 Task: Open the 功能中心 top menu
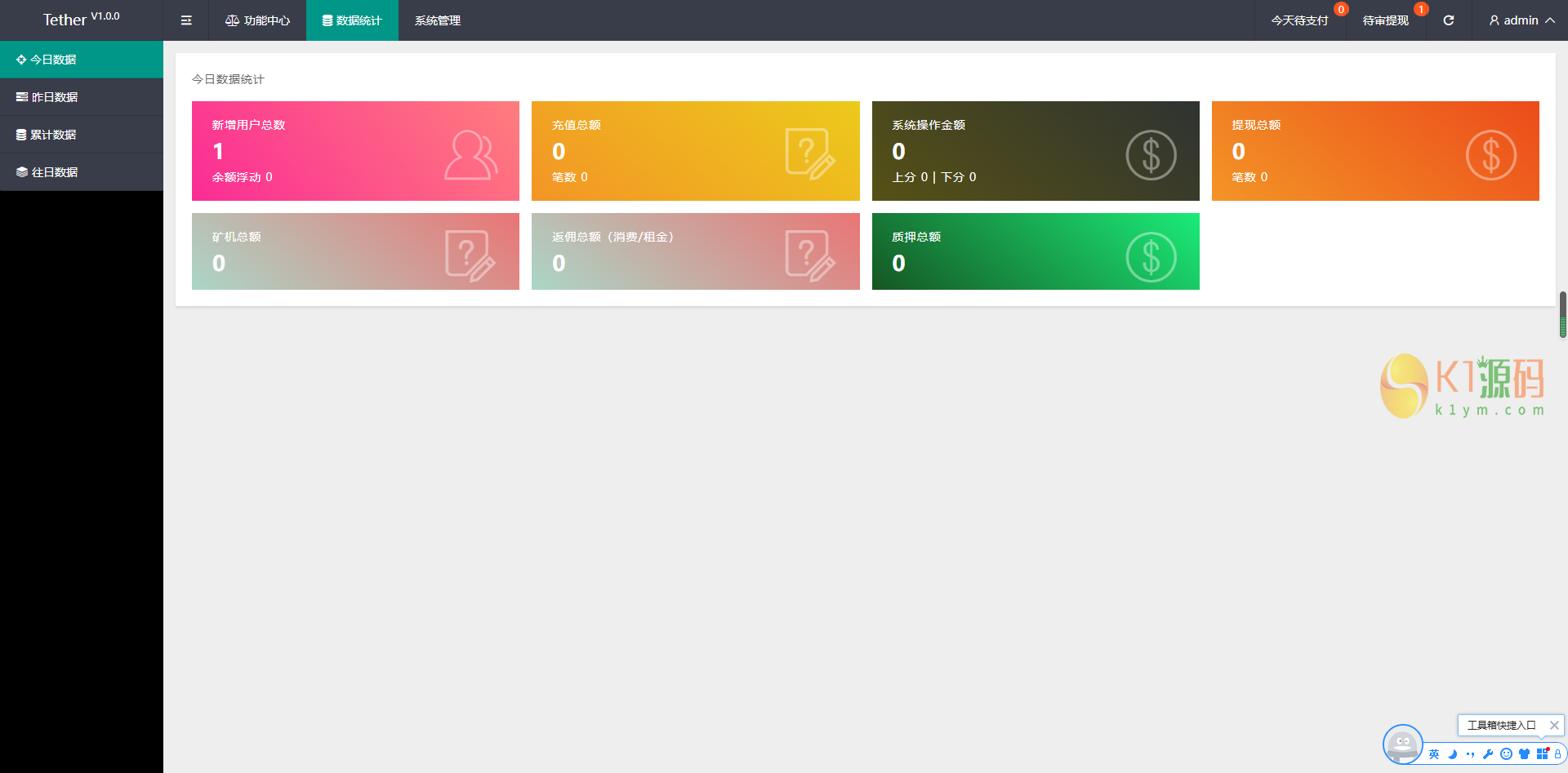coord(257,20)
